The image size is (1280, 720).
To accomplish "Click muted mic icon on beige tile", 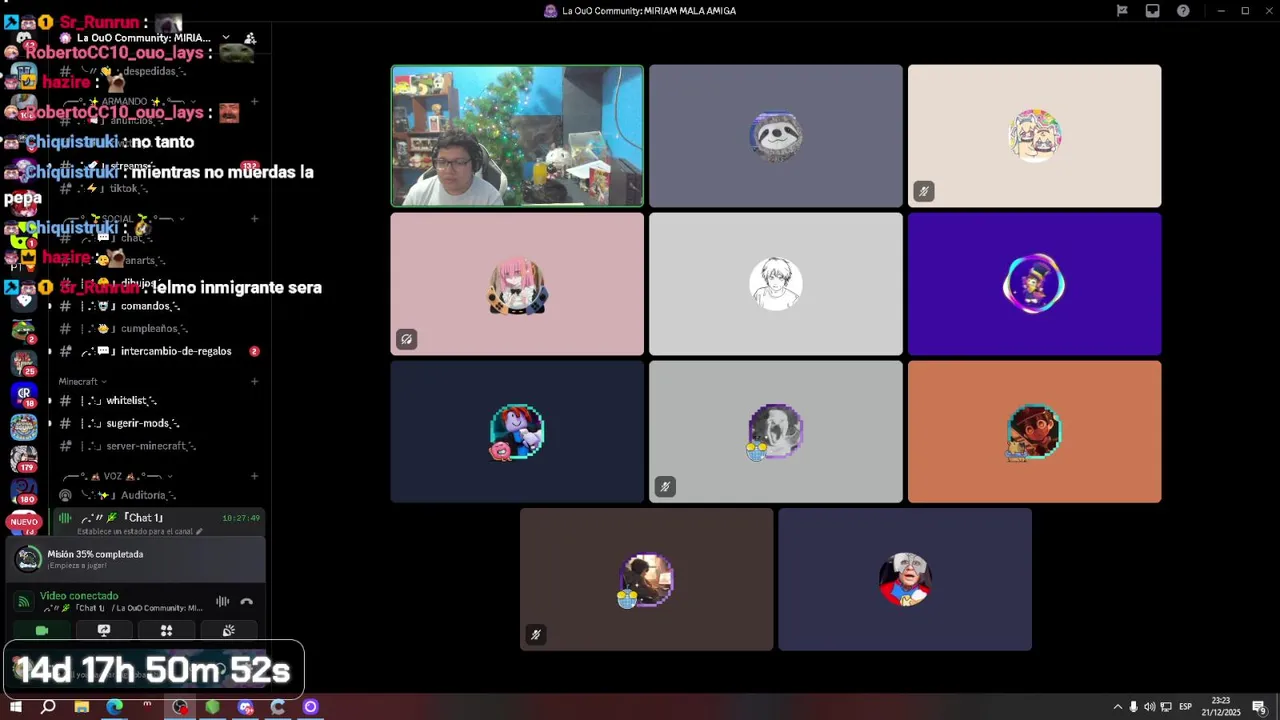I will click(x=924, y=191).
